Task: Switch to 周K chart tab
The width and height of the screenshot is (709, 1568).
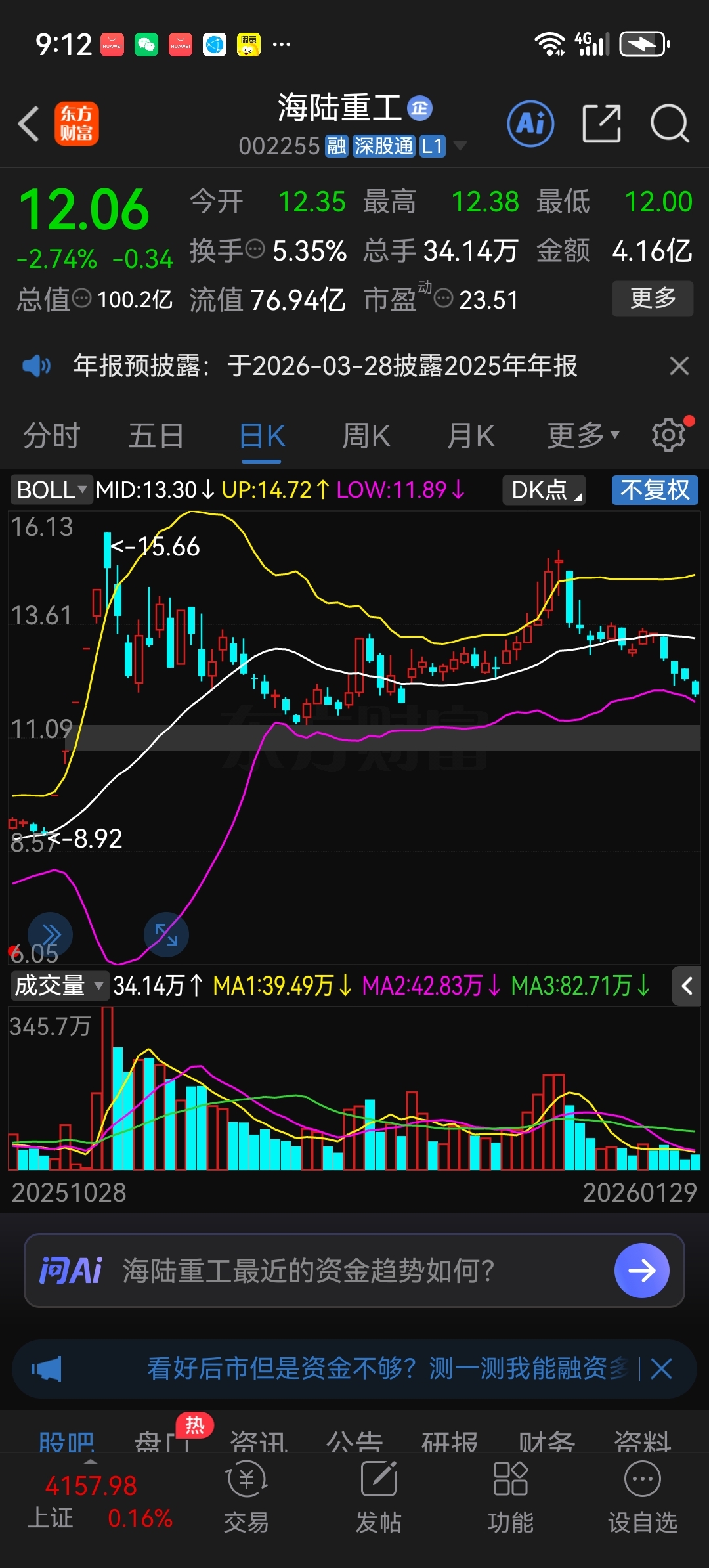Action: [x=366, y=436]
